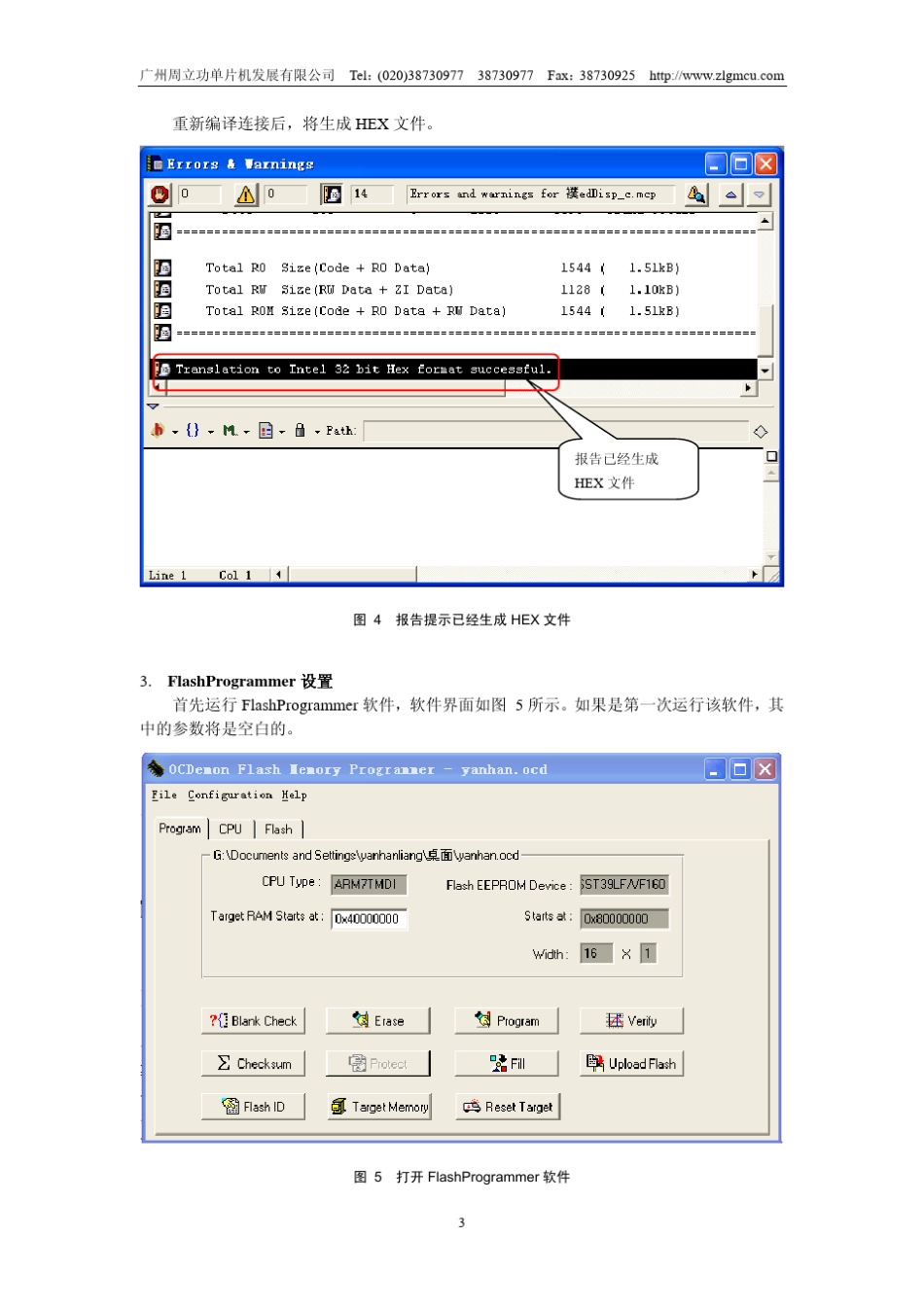Go to previous message with up arrow
Image resolution: width=924 pixels, height=1308 pixels.
[730, 194]
